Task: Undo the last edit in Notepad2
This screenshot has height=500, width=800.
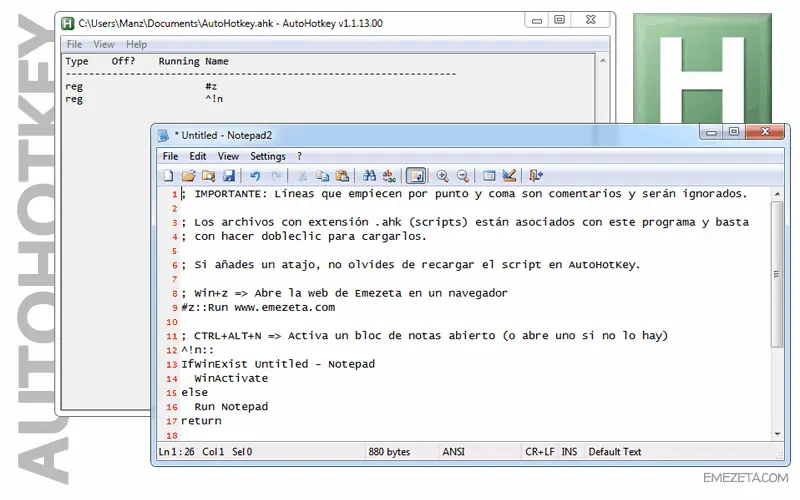Action: [x=255, y=176]
